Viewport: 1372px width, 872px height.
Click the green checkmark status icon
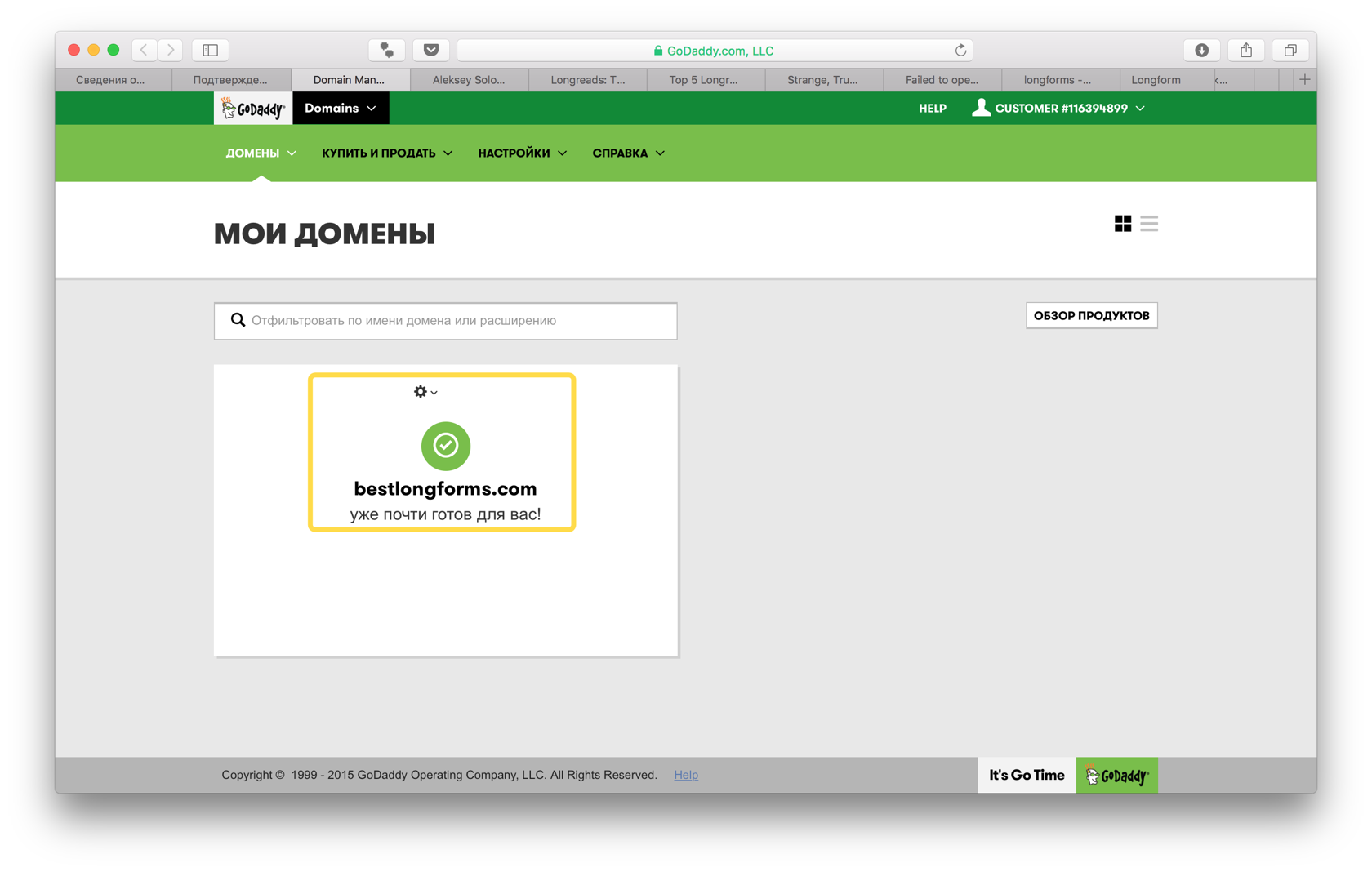[445, 445]
